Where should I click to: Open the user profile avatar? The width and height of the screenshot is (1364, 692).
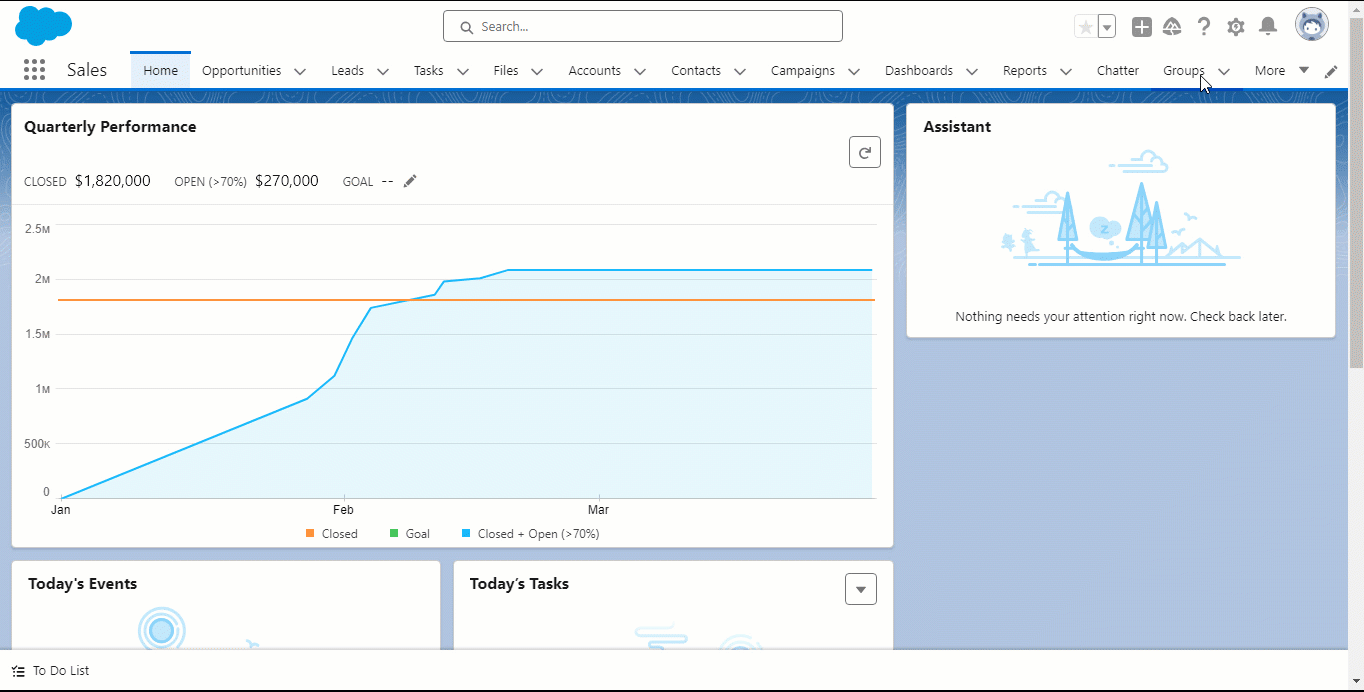[1312, 25]
